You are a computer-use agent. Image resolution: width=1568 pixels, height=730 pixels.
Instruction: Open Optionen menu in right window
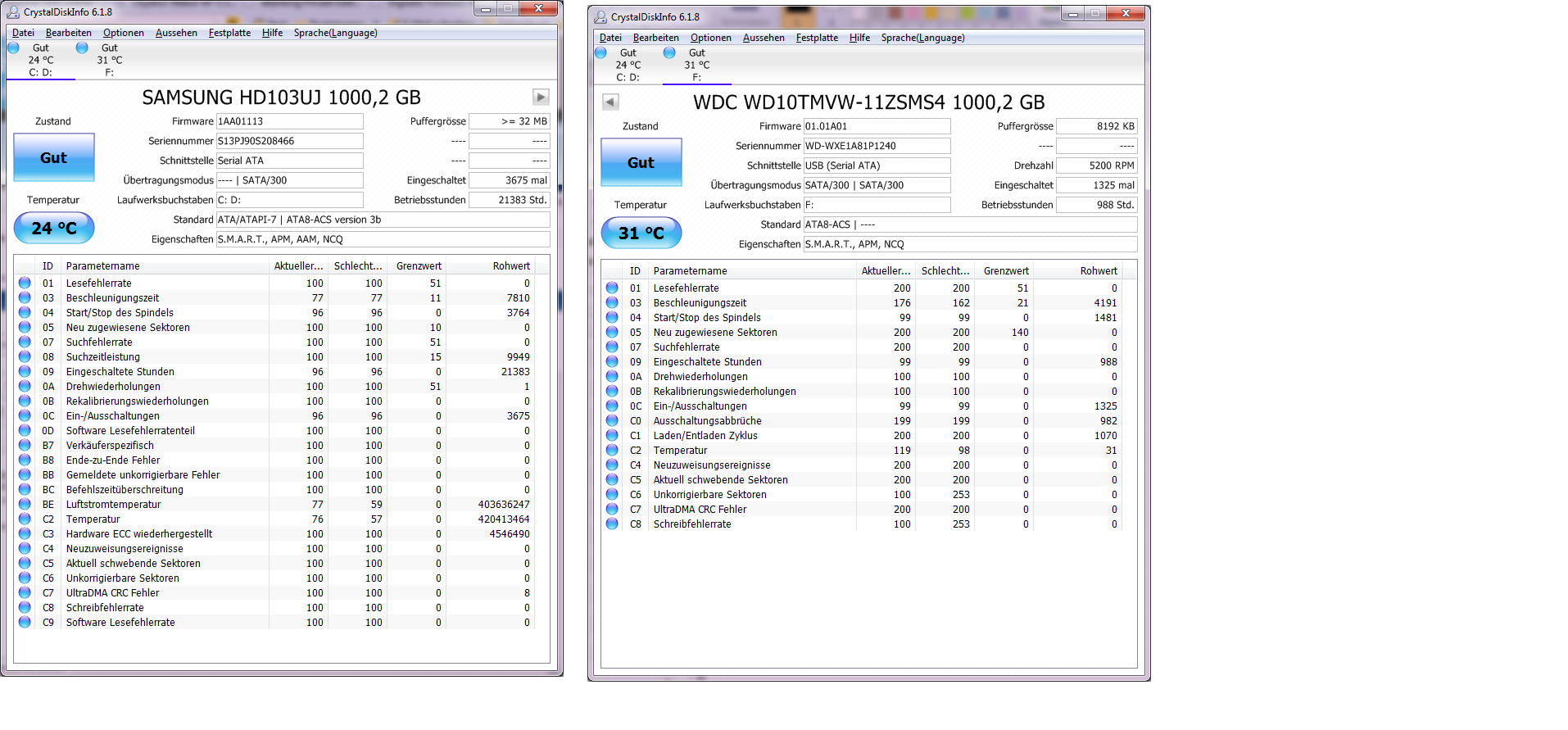(x=711, y=38)
